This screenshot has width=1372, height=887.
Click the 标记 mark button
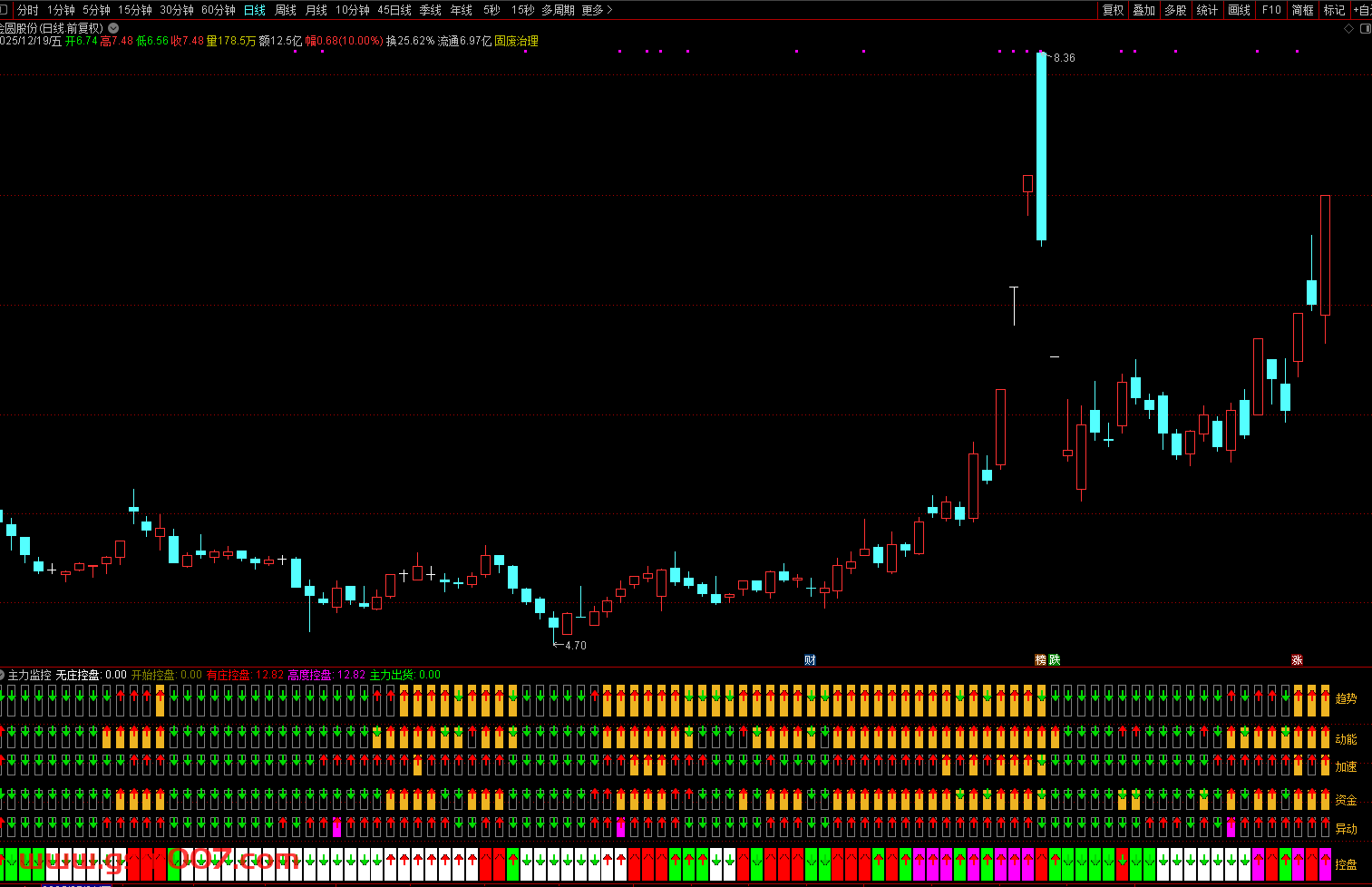1335,10
